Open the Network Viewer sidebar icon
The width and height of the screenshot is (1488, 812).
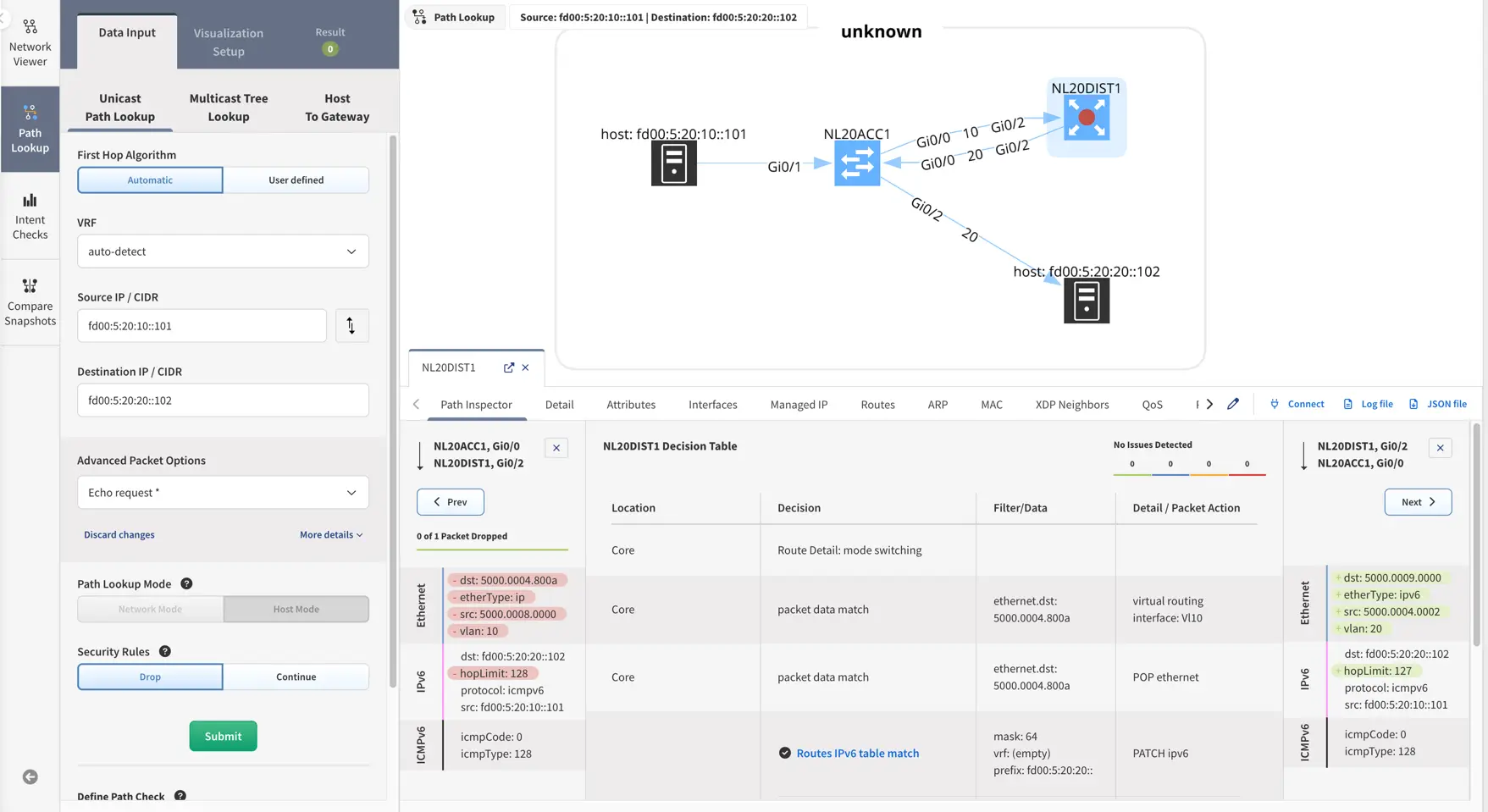click(x=30, y=42)
